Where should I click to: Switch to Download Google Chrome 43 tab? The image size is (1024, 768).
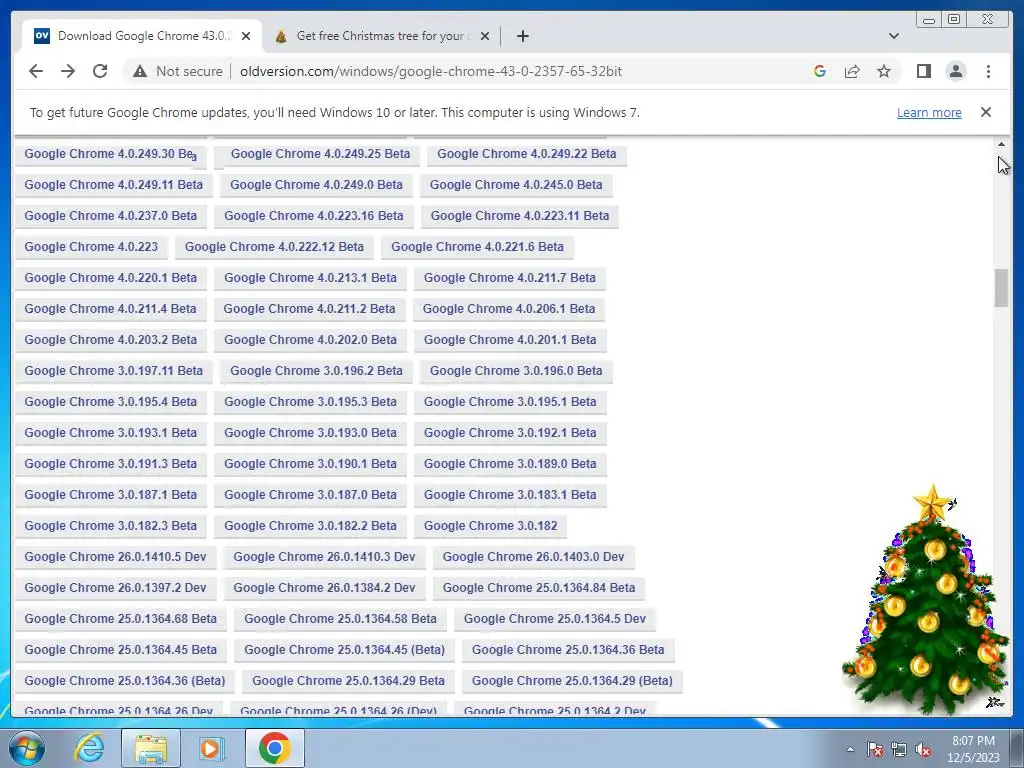coord(142,36)
